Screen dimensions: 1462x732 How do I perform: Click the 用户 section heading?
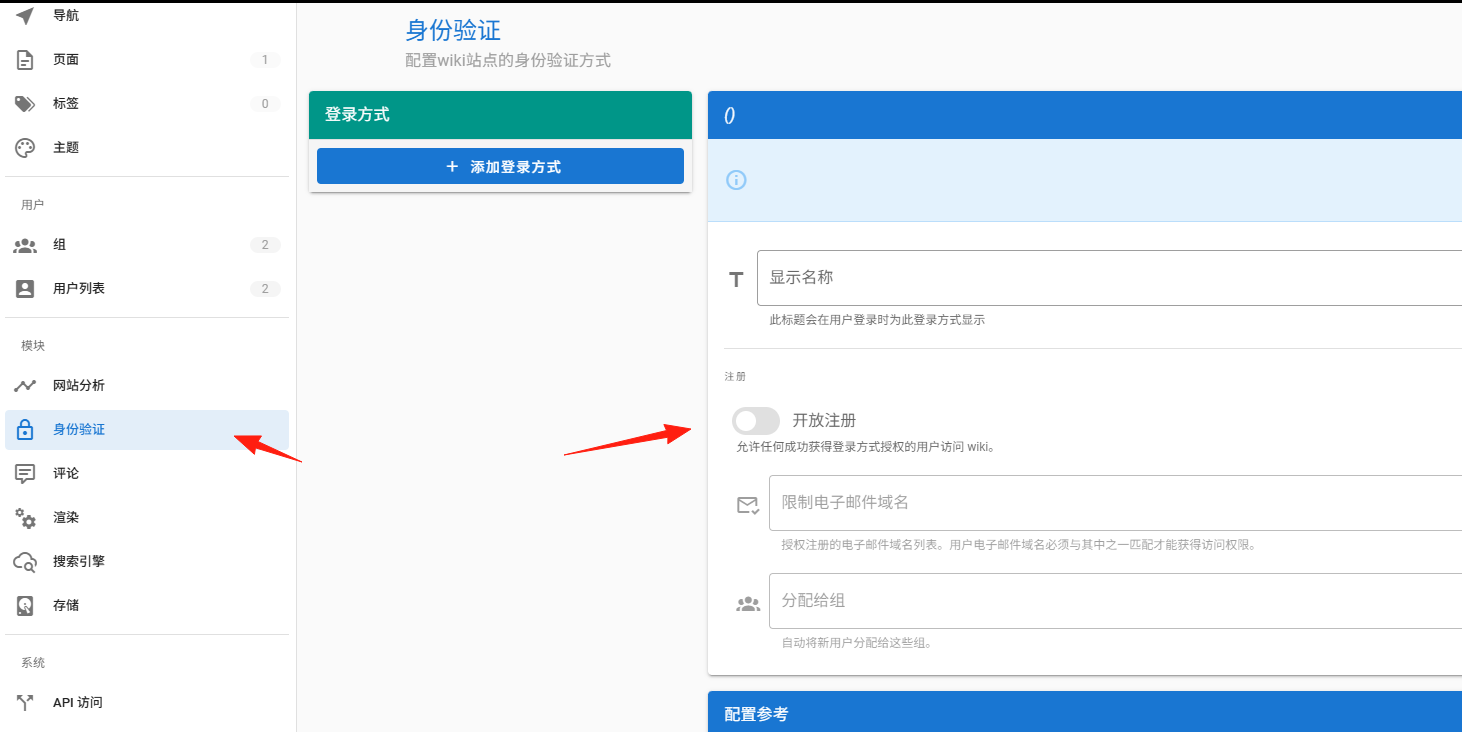point(33,205)
